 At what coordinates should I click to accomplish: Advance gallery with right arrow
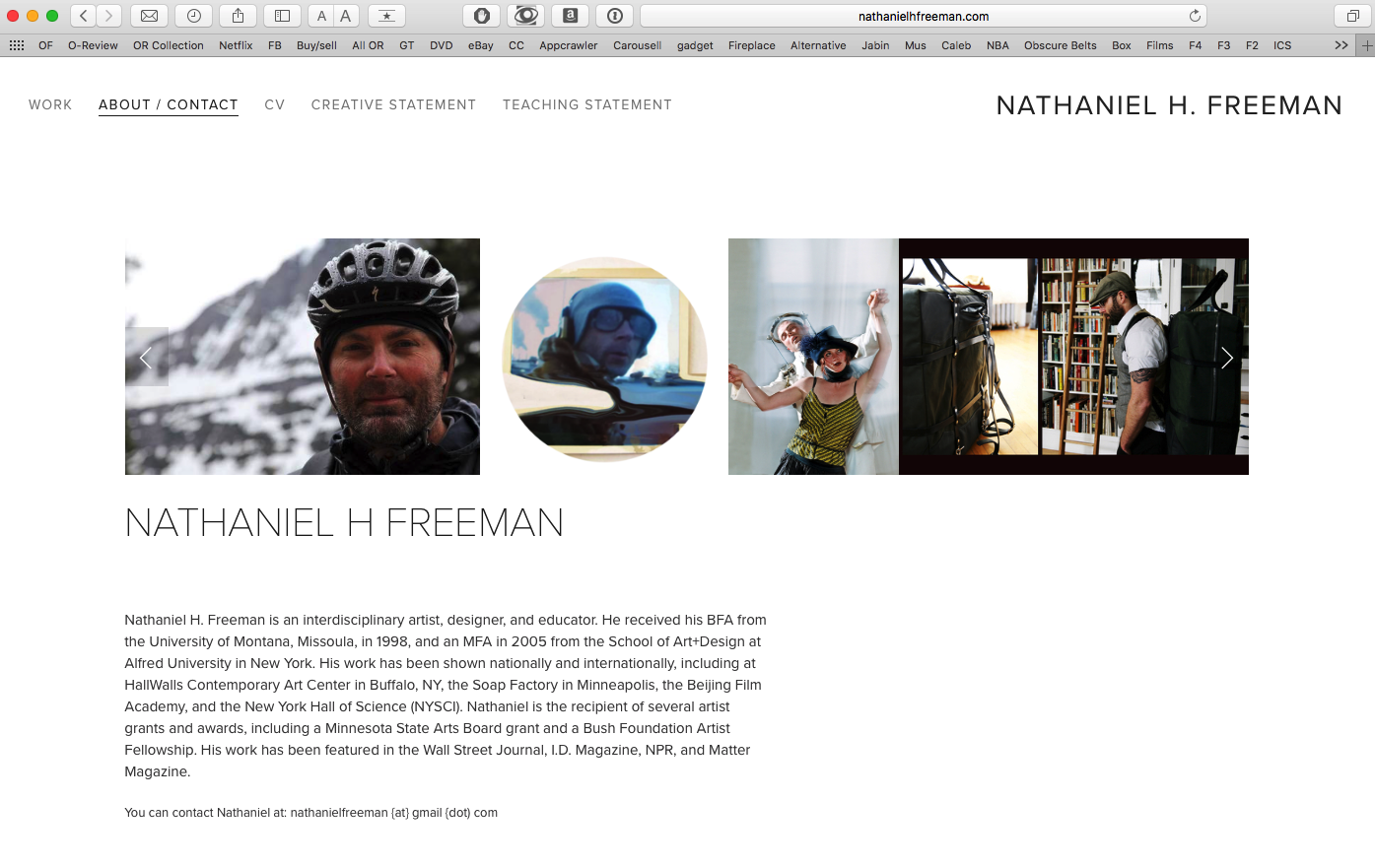tap(1226, 358)
